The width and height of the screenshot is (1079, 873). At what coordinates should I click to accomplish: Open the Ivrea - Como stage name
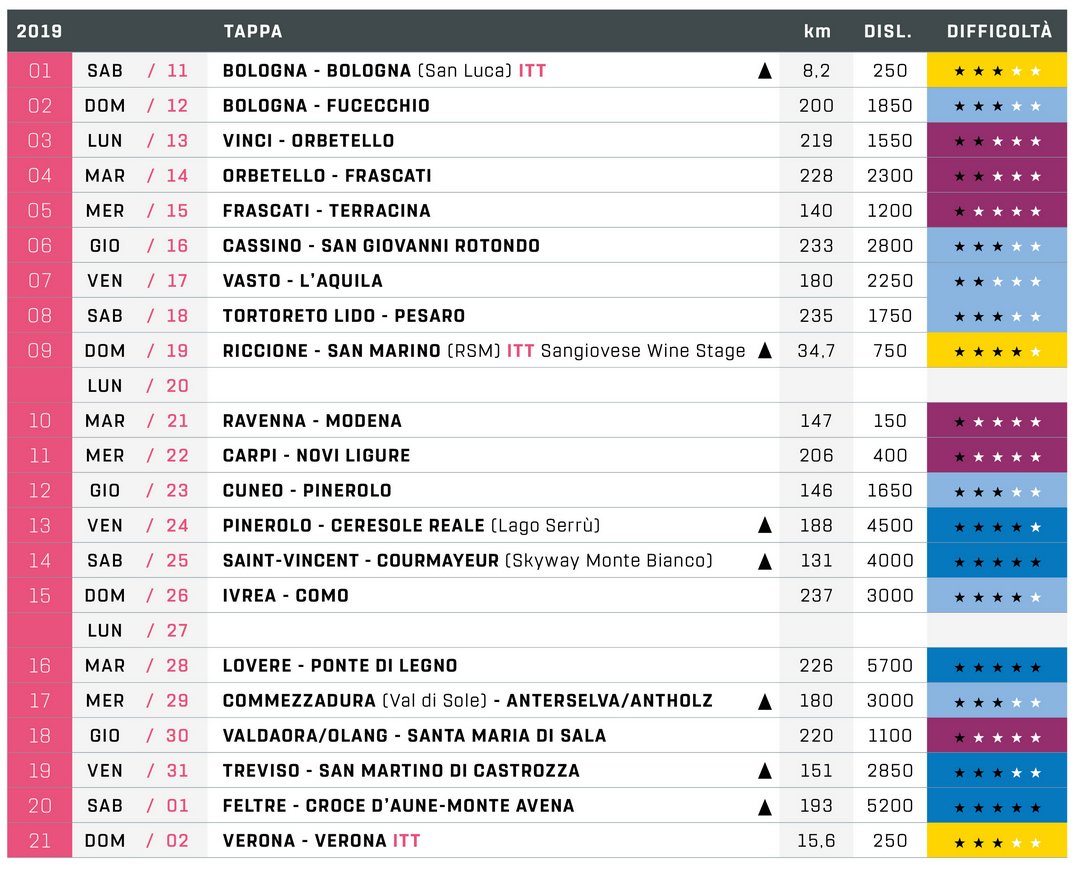[285, 596]
